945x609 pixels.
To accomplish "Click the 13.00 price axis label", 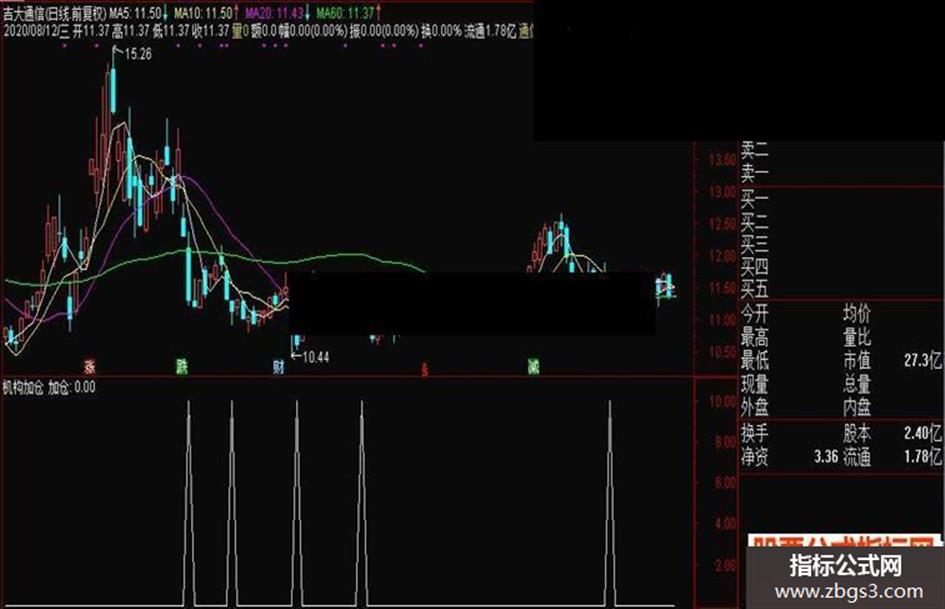I will (x=722, y=192).
